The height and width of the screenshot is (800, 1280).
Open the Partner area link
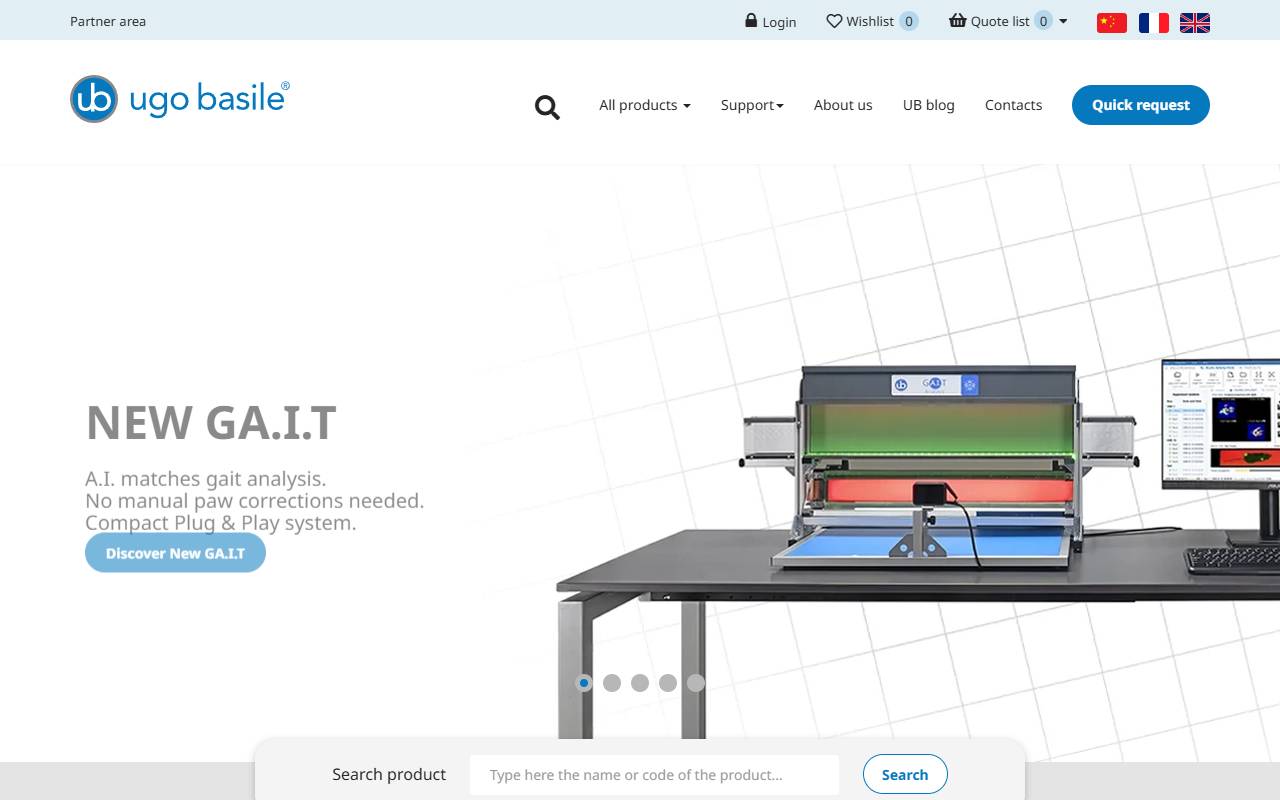[108, 21]
